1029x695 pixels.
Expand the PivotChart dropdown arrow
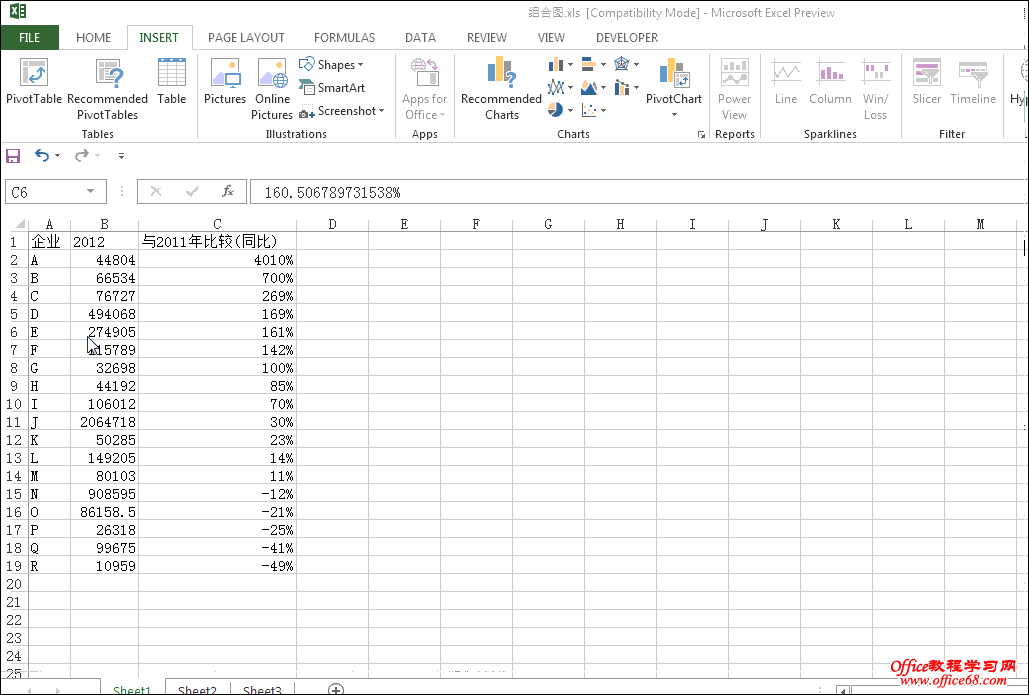(673, 114)
